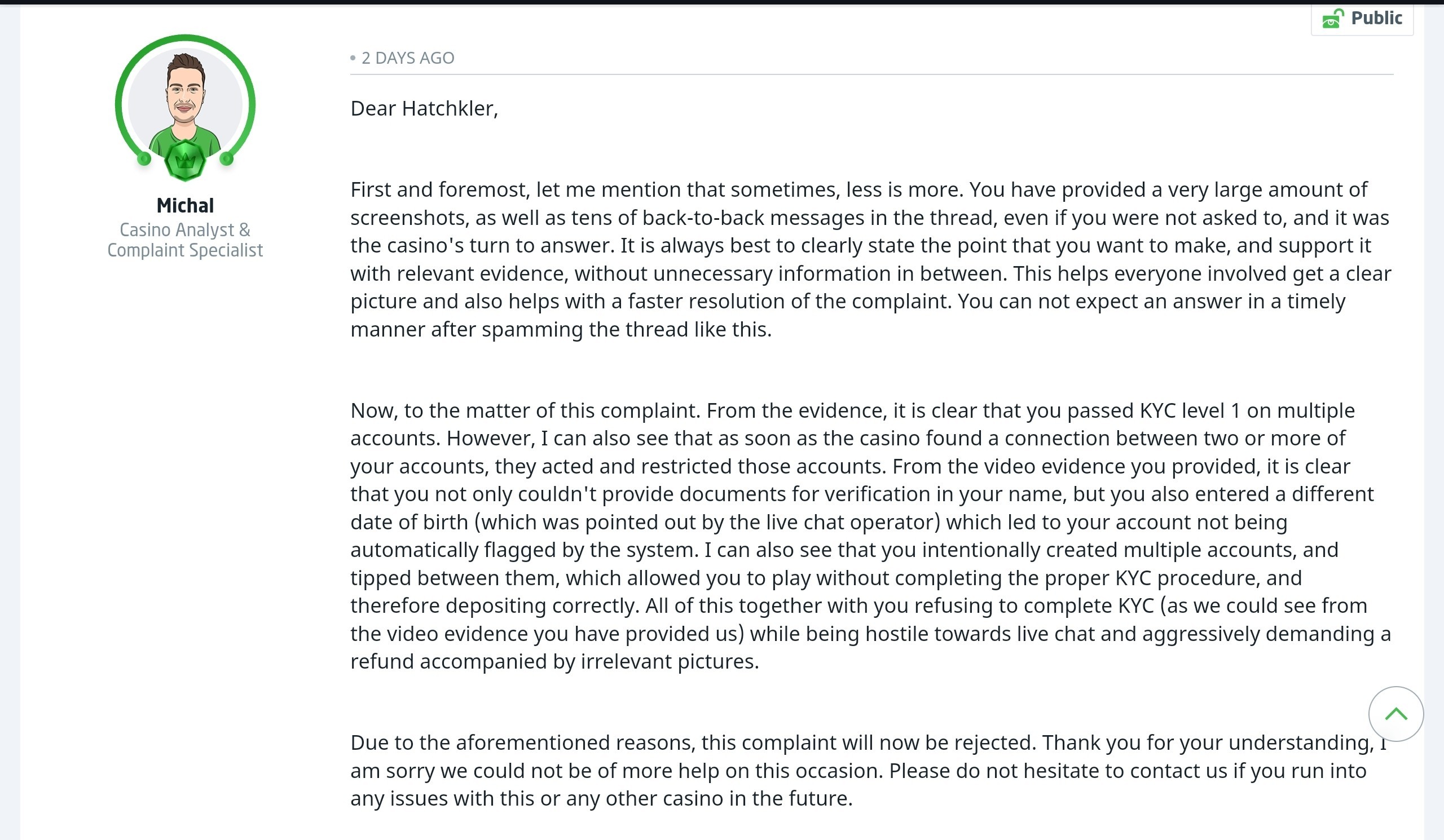Click paragraph starting Now, to the matter
Screen dimensions: 1444x840
(x=871, y=536)
